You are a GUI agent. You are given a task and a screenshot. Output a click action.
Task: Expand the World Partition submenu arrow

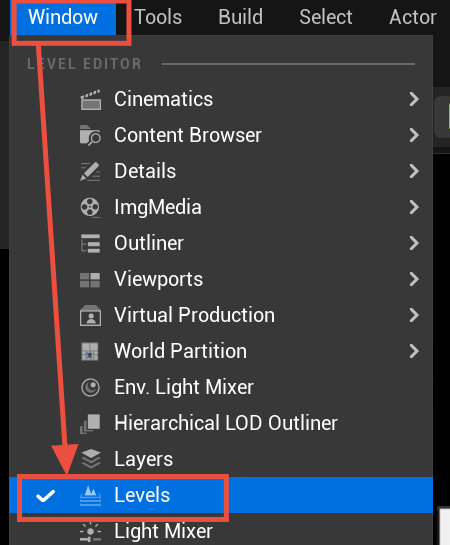[x=414, y=351]
